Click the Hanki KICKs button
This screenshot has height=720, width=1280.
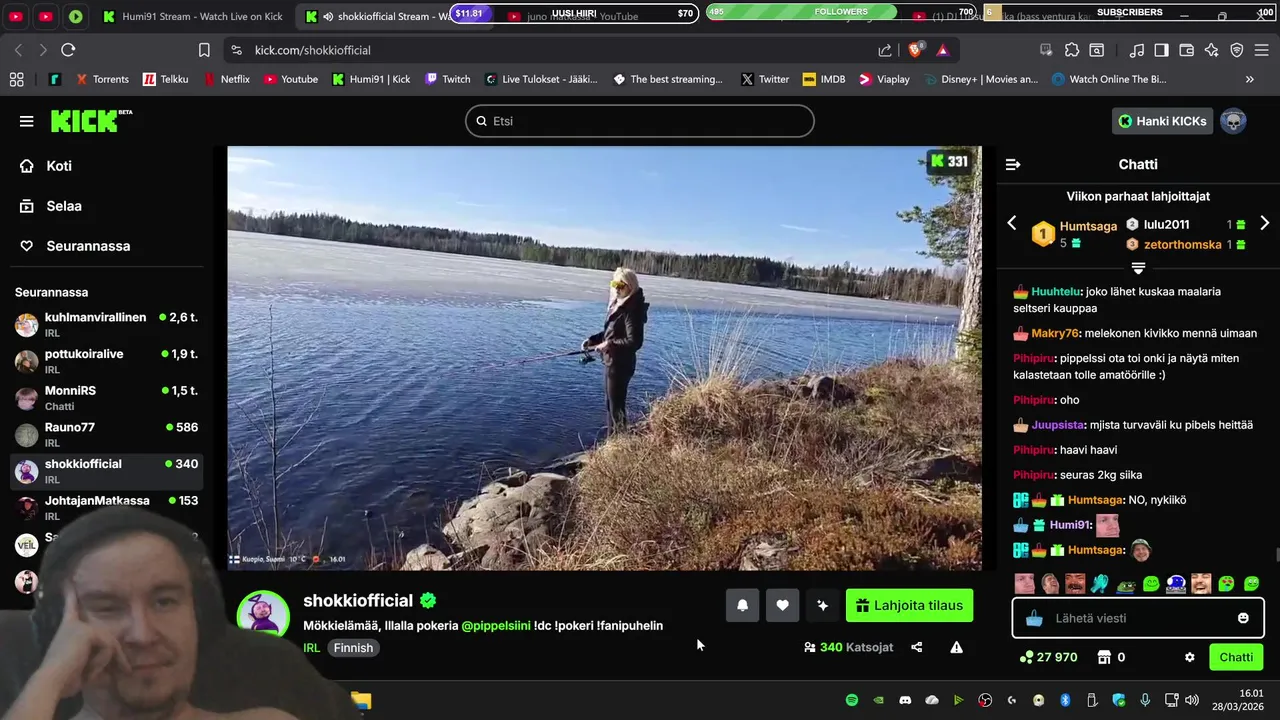tap(1162, 121)
